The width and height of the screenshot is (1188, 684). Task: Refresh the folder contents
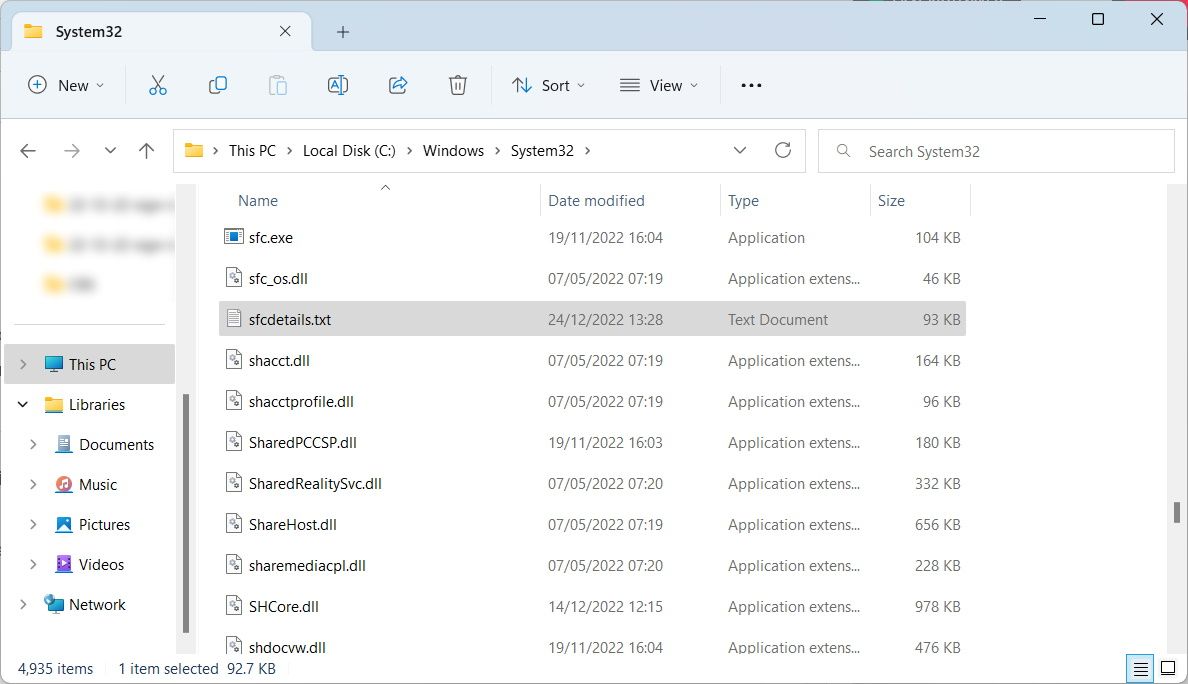pyautogui.click(x=783, y=150)
